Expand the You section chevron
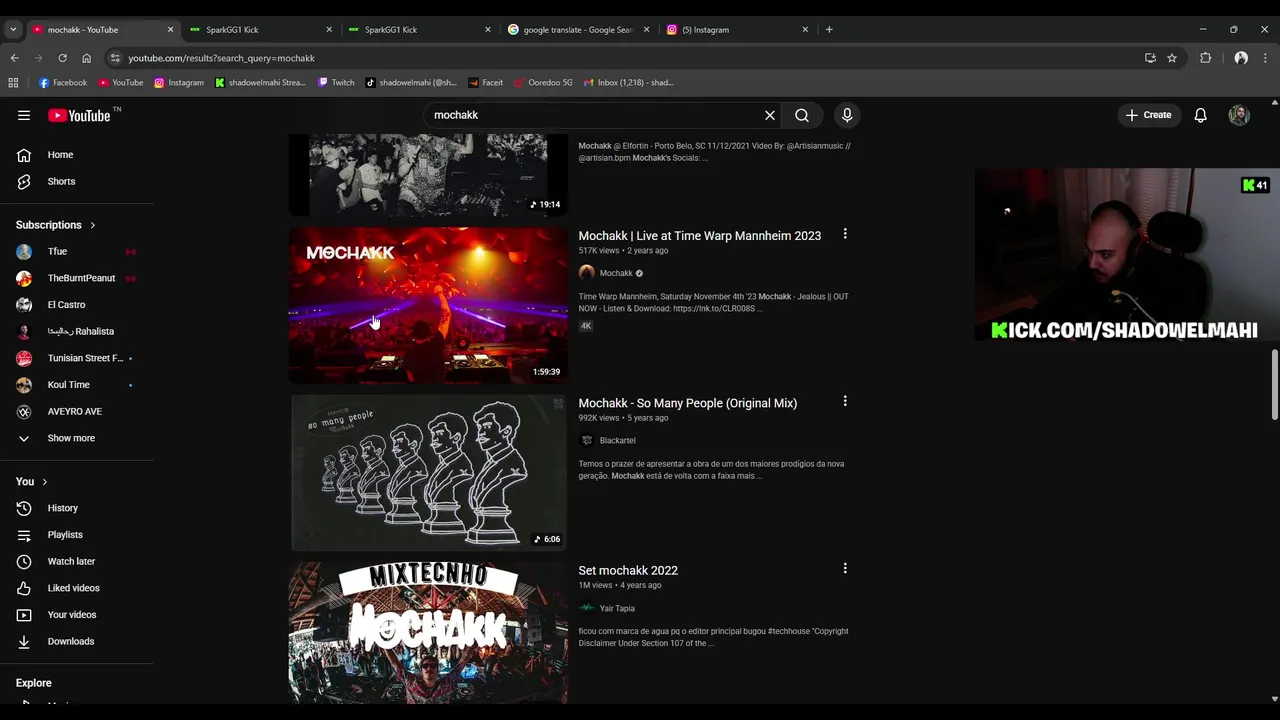Screen dimensions: 1280x720 point(45,482)
